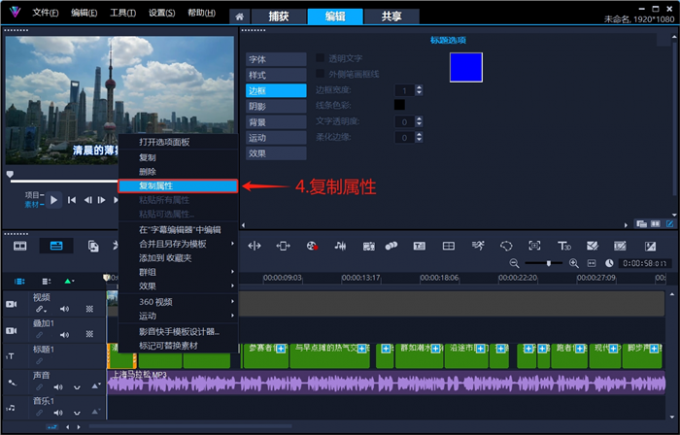Expand 合并且另存为模板 submenu
This screenshot has height=435, width=680.
[232, 244]
